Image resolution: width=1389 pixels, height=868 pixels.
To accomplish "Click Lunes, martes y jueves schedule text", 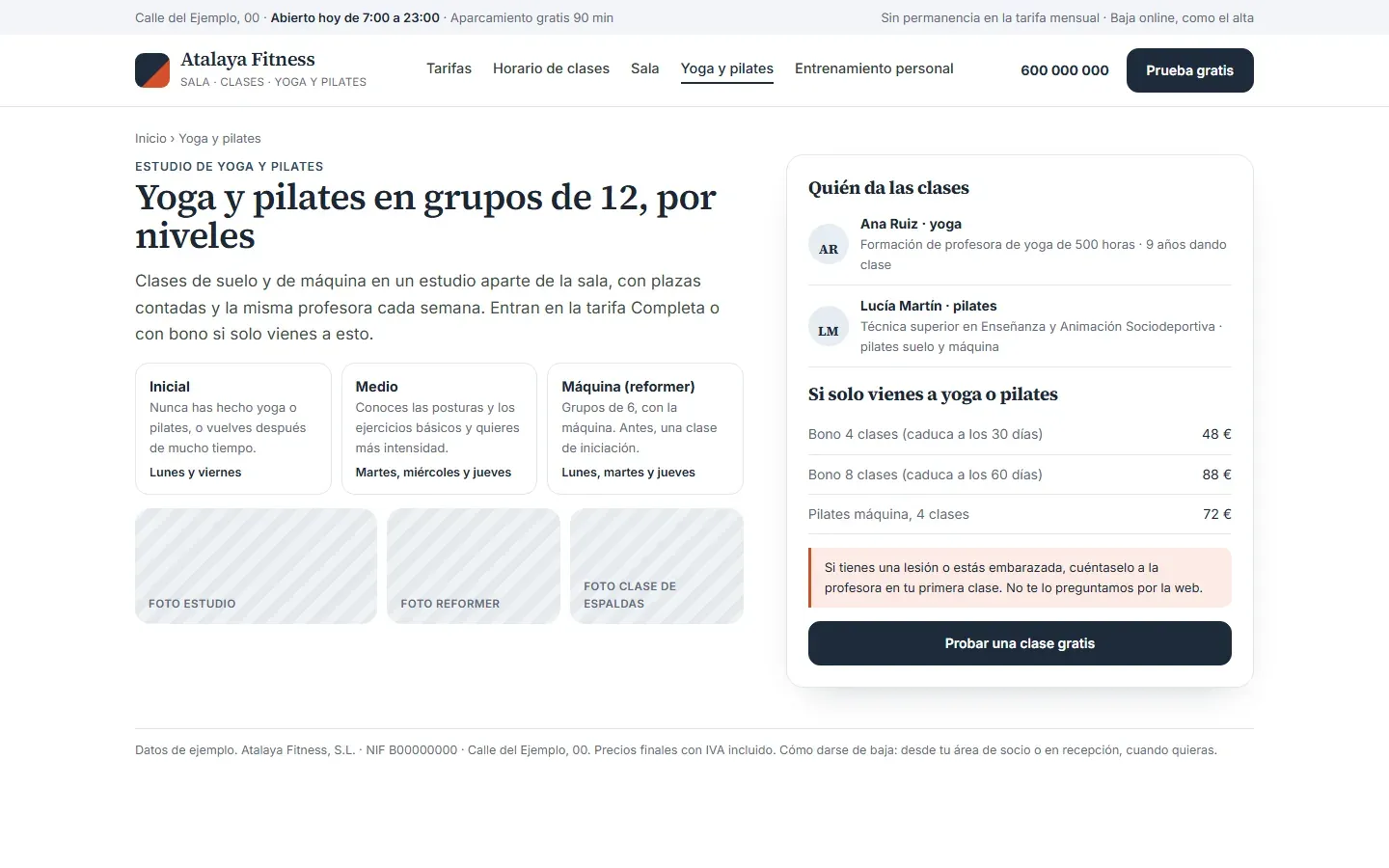I will [x=629, y=473].
